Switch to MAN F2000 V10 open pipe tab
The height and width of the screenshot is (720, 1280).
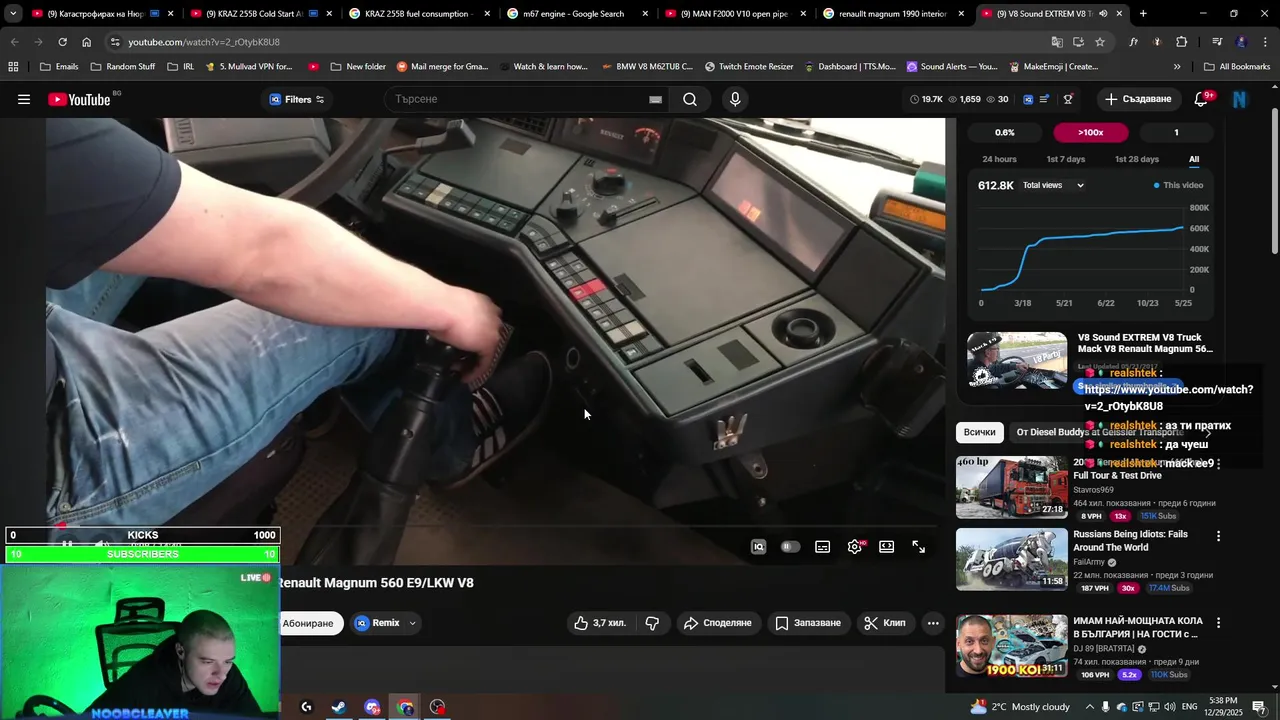[x=736, y=14]
